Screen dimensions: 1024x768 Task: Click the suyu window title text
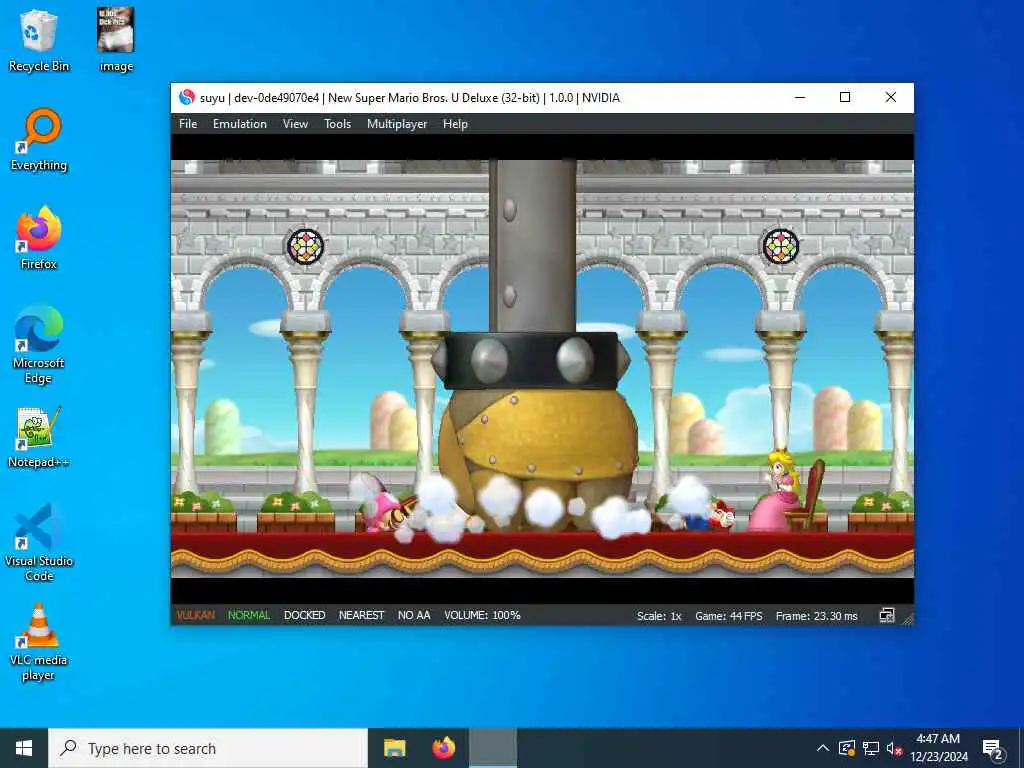[x=409, y=98]
